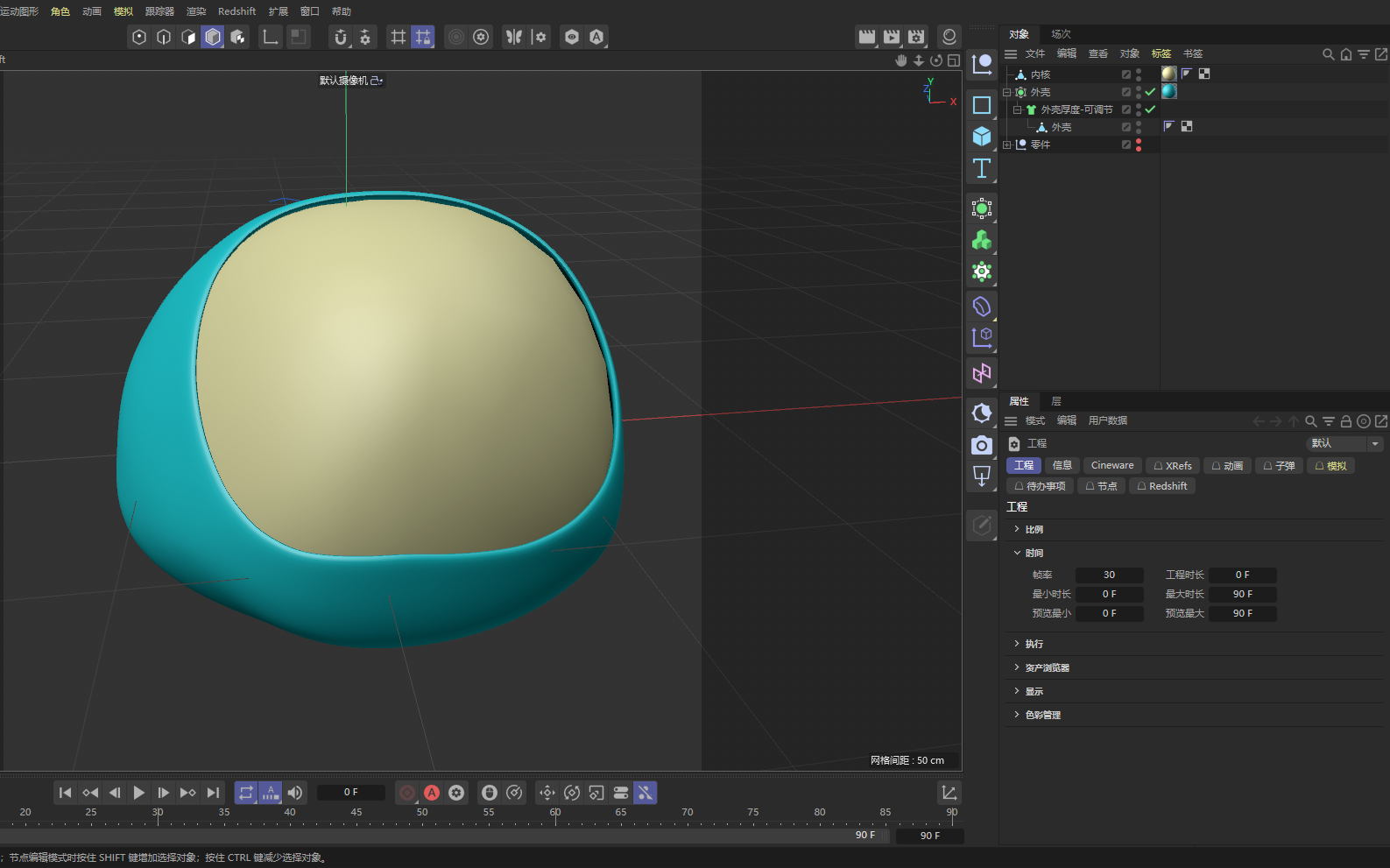Open the Symmetry settings gear icon
This screenshot has width=1390, height=868.
539,37
